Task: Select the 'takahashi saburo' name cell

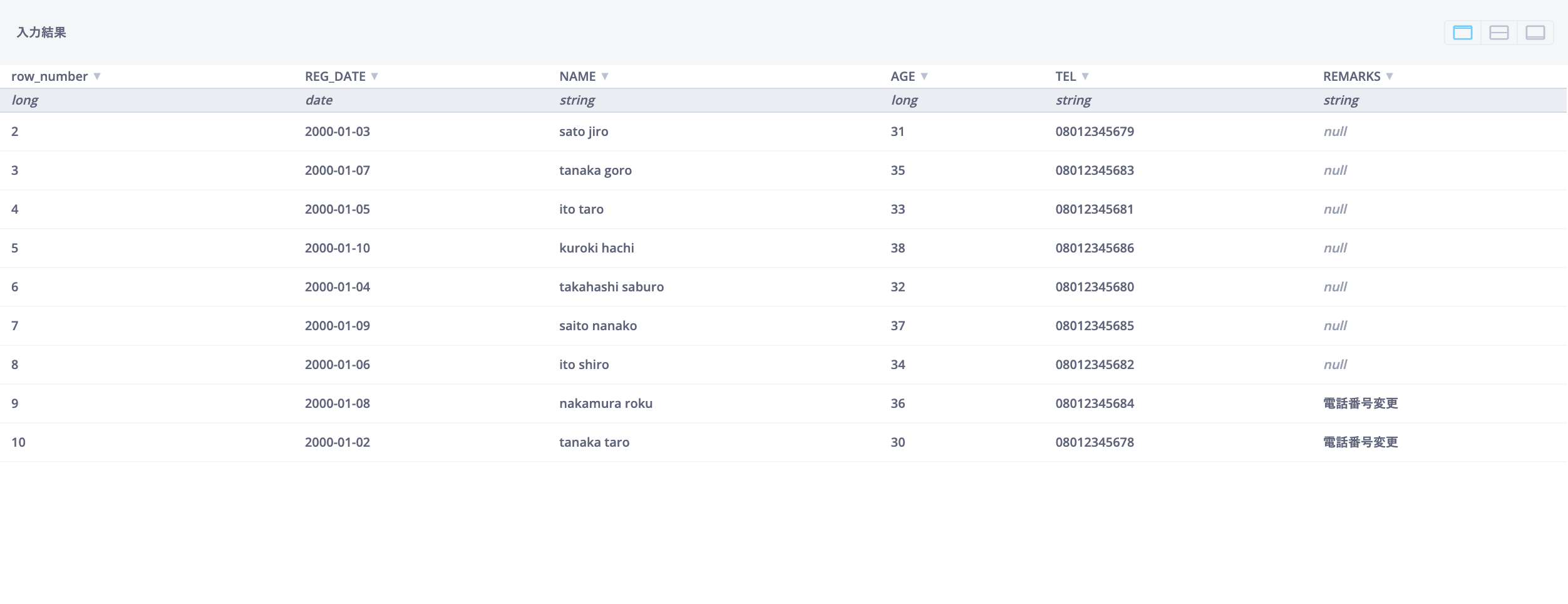Action: click(611, 287)
